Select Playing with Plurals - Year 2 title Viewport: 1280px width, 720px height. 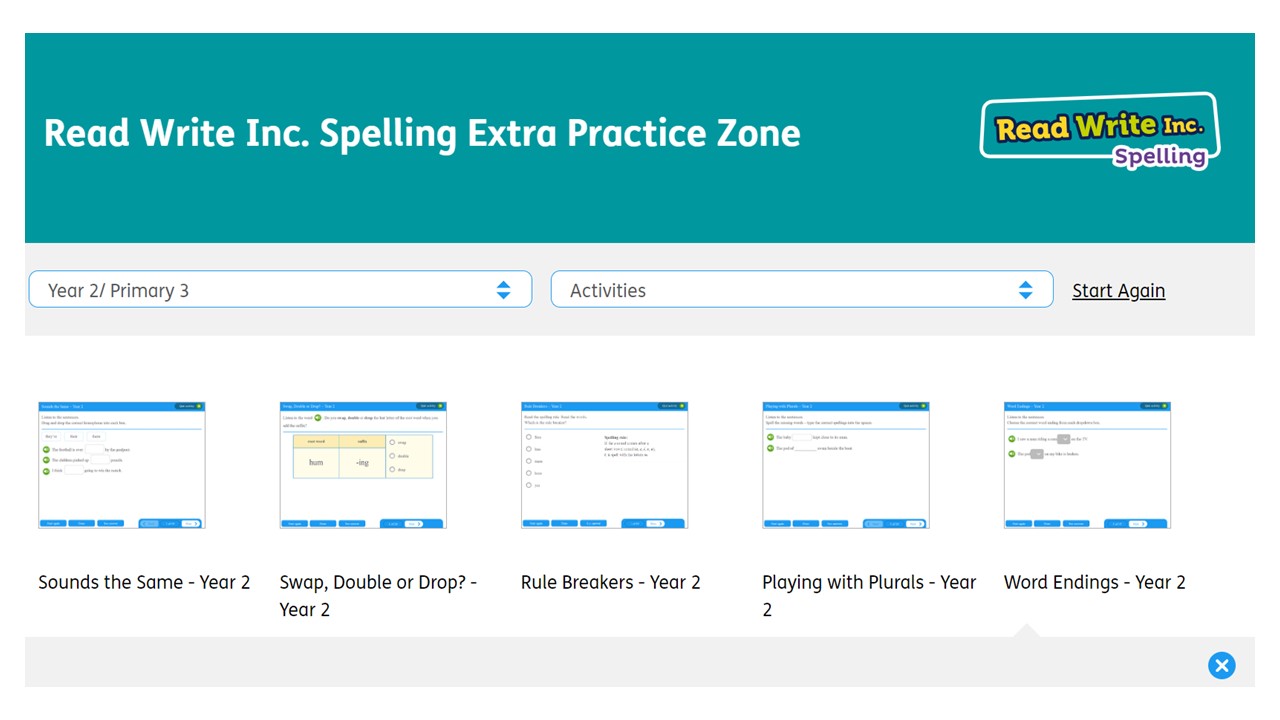click(869, 596)
